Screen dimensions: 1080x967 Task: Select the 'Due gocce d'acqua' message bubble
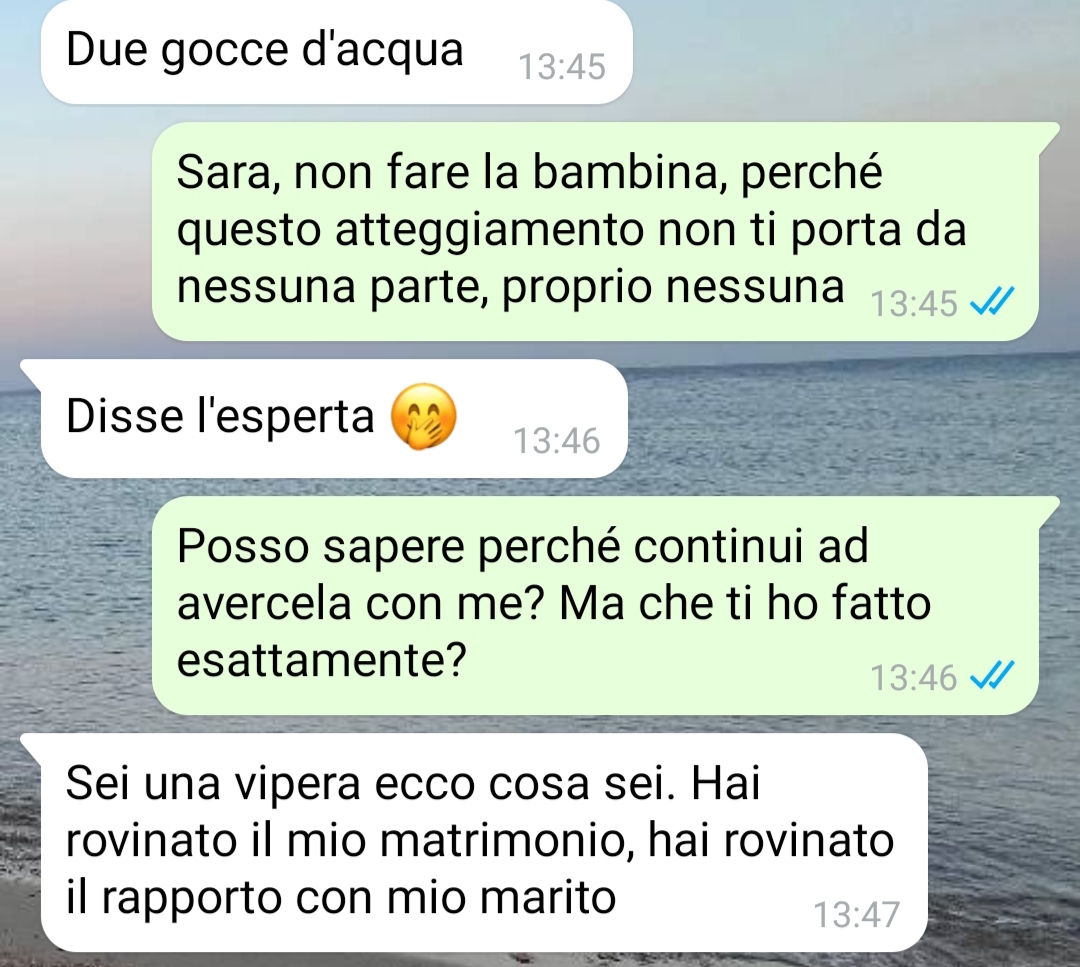[337, 52]
